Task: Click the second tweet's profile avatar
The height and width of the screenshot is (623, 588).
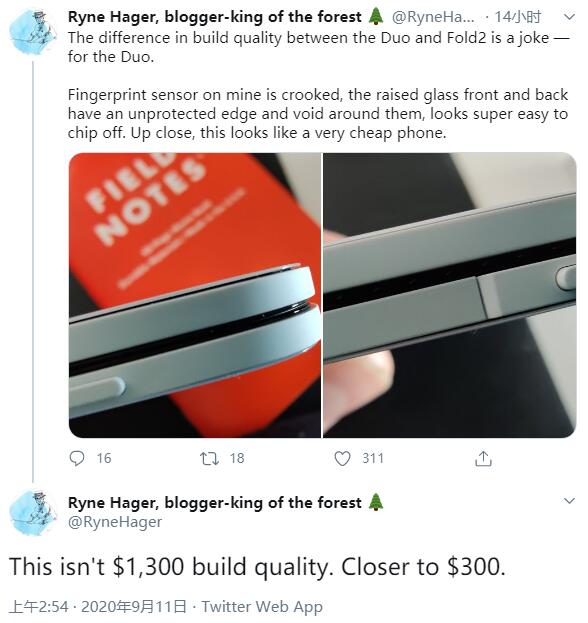Action: pyautogui.click(x=33, y=513)
